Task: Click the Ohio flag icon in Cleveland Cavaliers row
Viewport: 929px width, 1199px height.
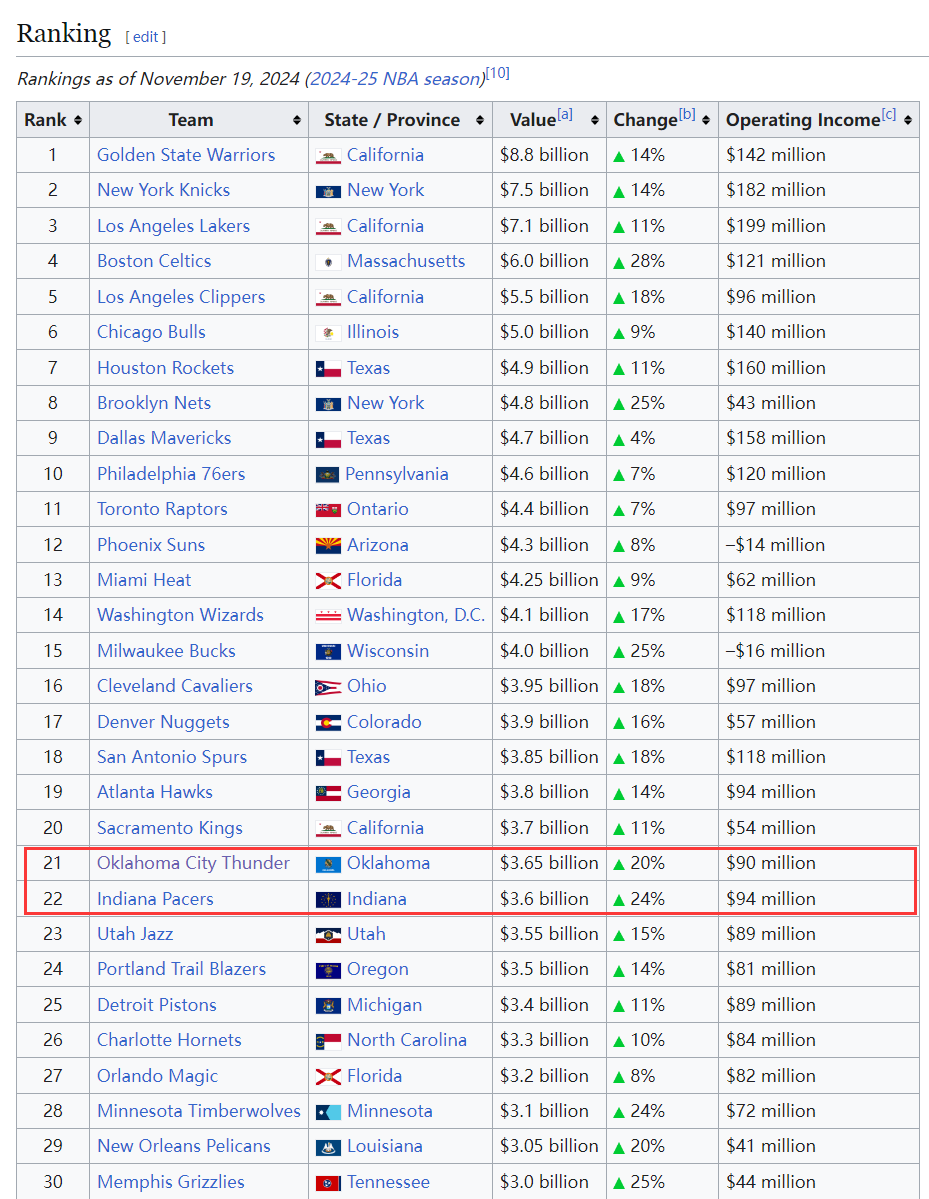Action: pos(328,687)
